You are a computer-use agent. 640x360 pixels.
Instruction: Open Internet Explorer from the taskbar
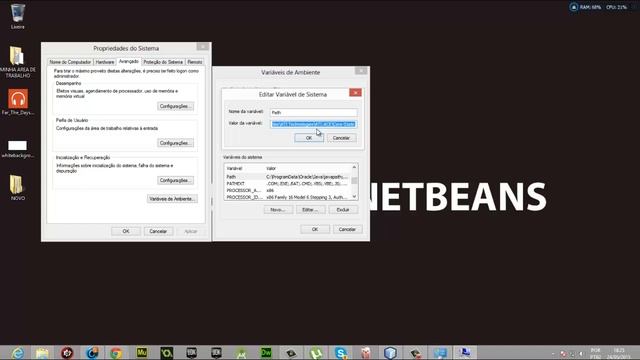pos(17,353)
